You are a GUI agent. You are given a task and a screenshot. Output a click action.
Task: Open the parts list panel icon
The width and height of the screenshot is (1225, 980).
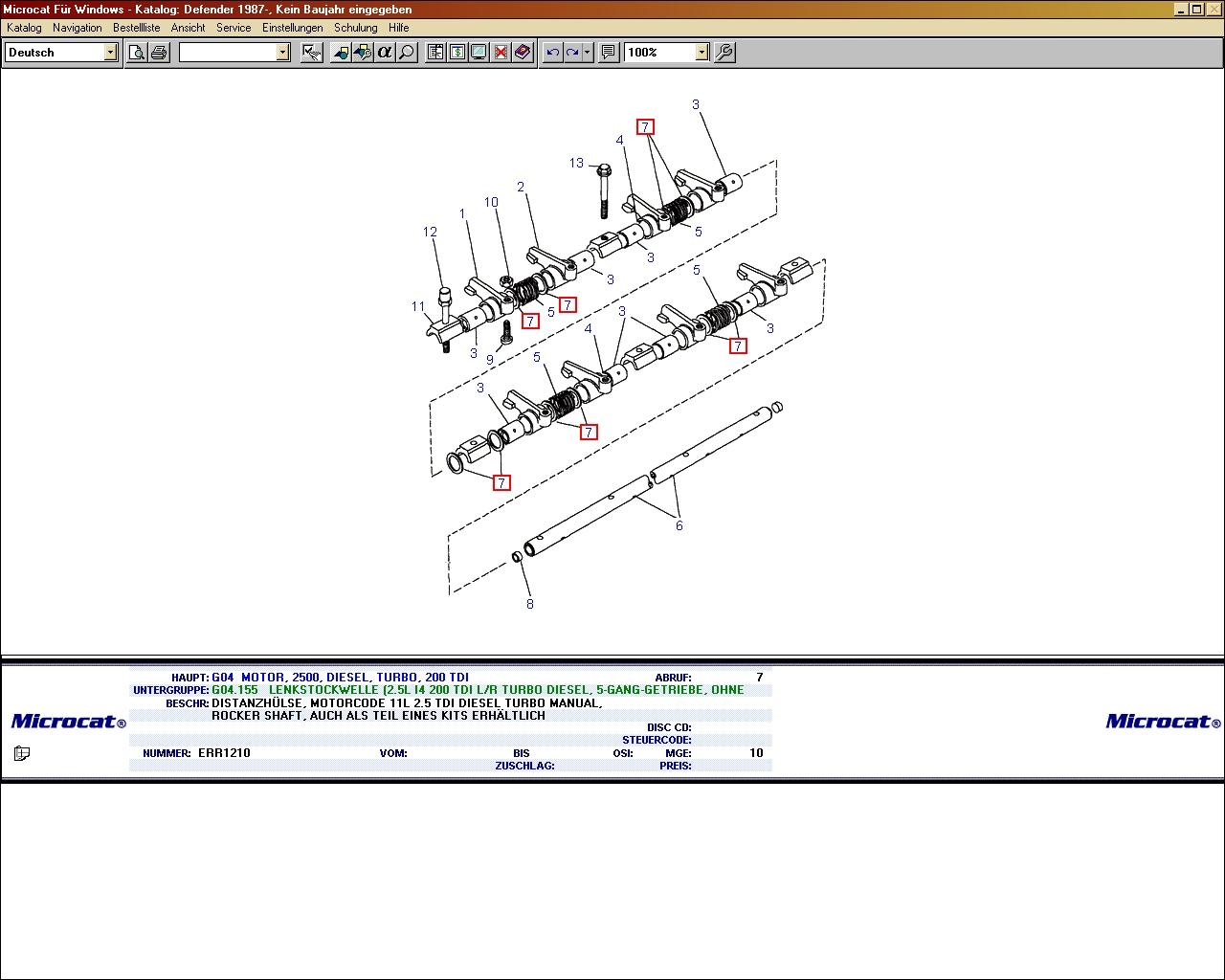point(435,52)
